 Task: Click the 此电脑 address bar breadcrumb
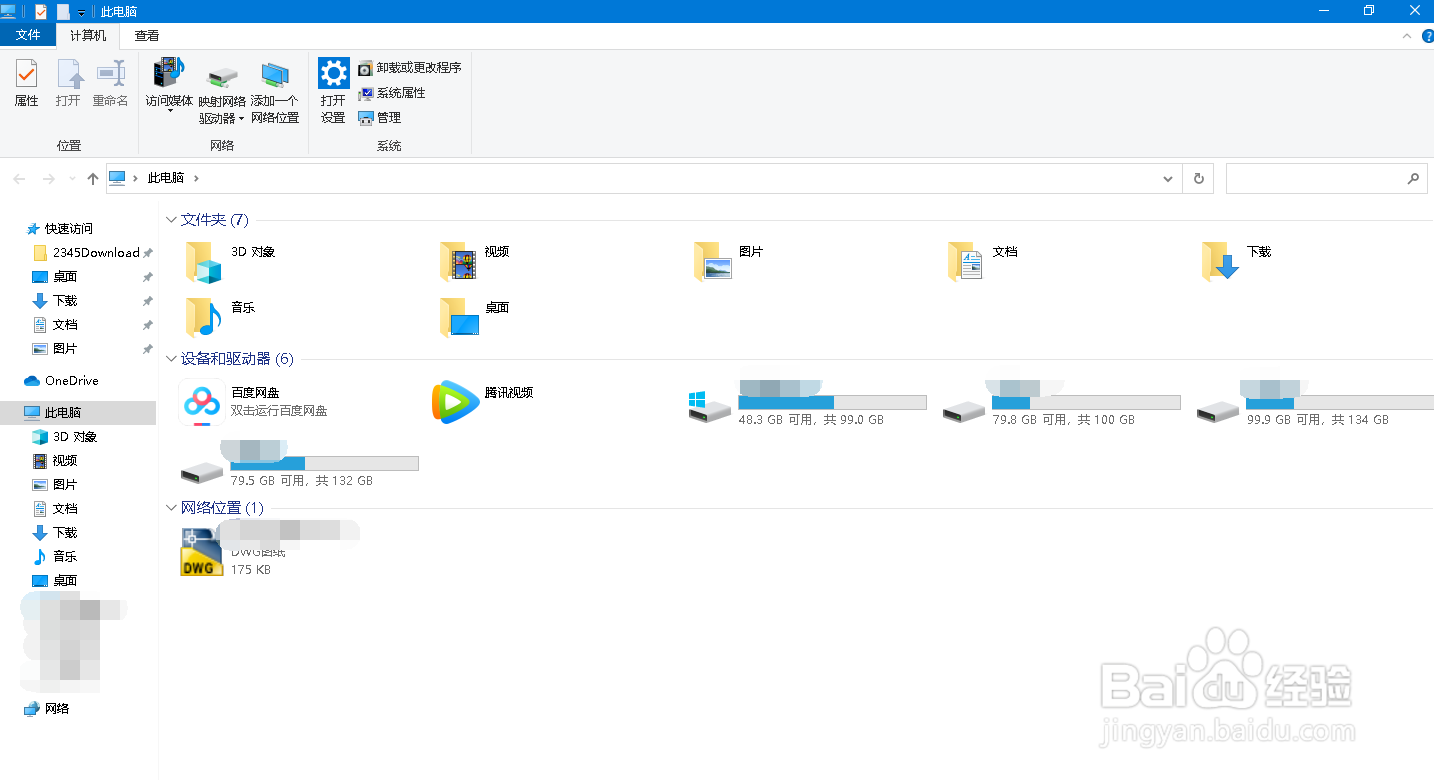pos(166,178)
